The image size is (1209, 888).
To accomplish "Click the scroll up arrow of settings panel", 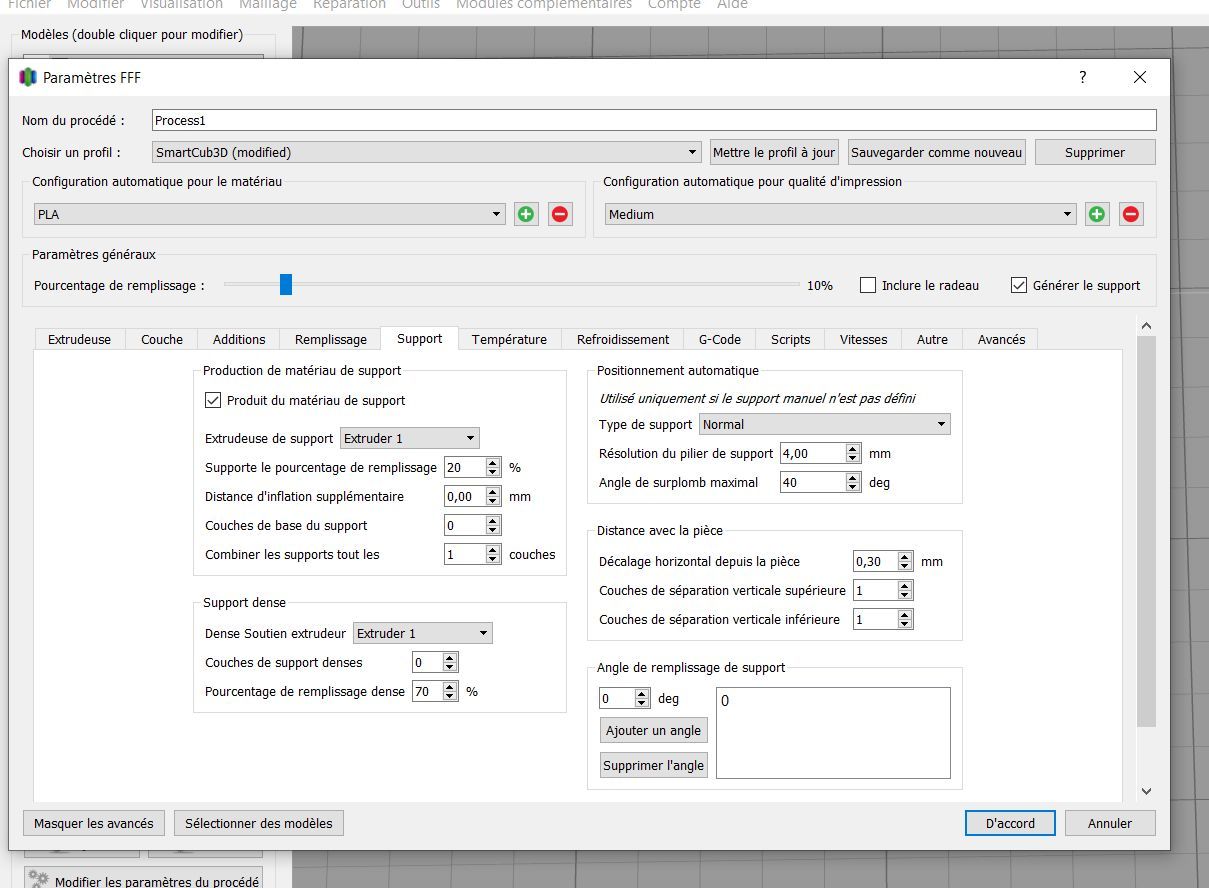I will [x=1146, y=326].
